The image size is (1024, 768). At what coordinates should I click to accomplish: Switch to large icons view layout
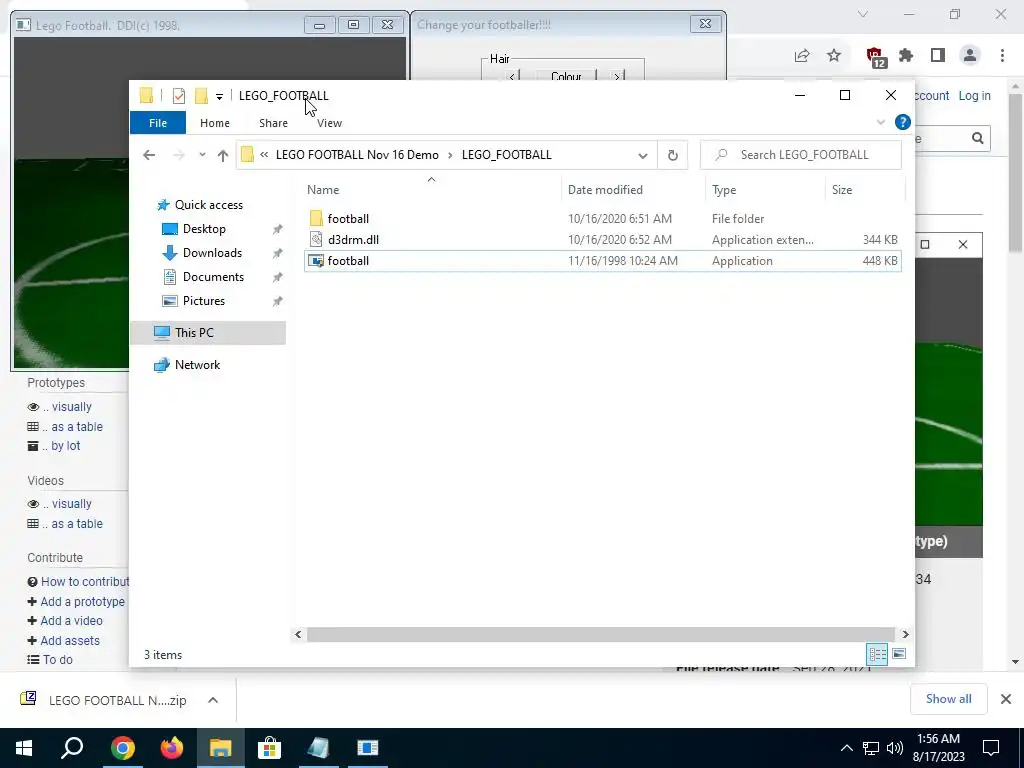pyautogui.click(x=899, y=654)
